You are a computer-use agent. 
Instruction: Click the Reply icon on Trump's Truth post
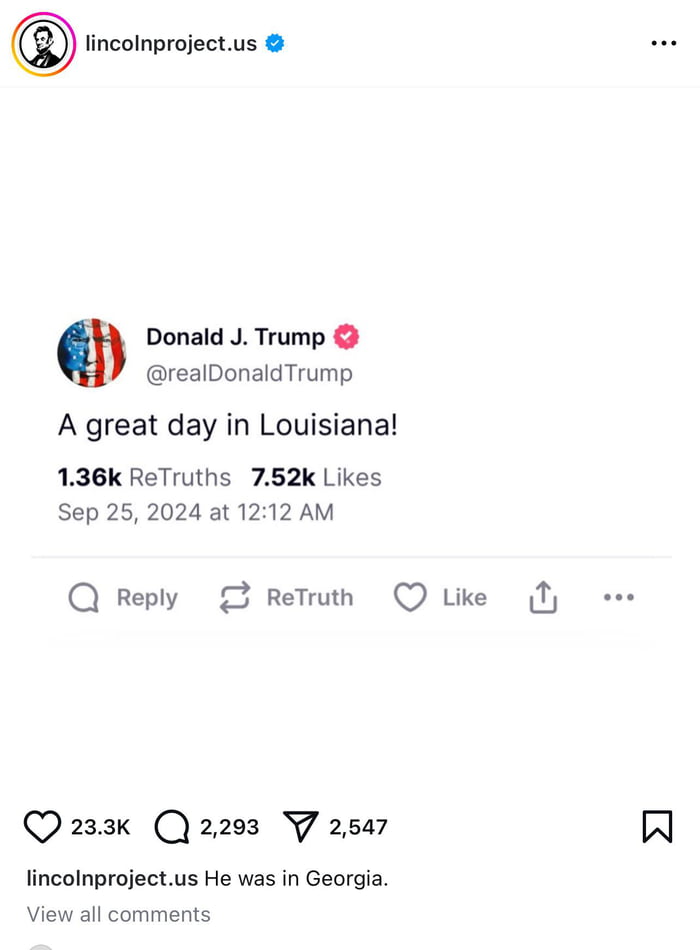pos(82,597)
